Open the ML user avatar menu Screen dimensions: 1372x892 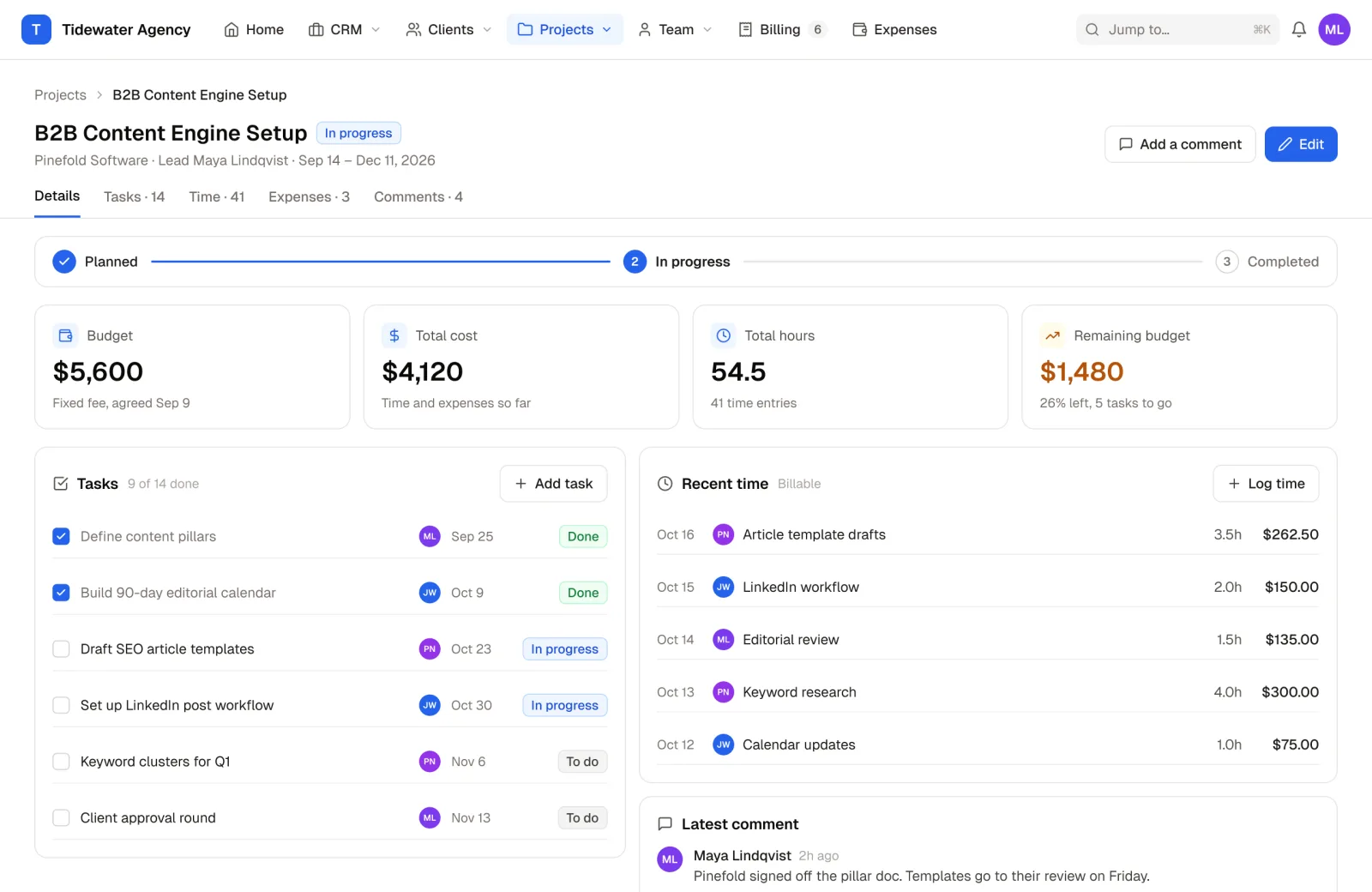tap(1334, 29)
